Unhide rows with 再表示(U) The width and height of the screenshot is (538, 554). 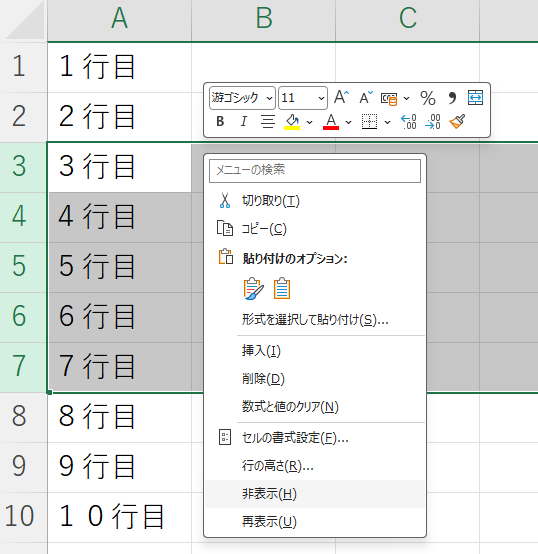pos(315,522)
